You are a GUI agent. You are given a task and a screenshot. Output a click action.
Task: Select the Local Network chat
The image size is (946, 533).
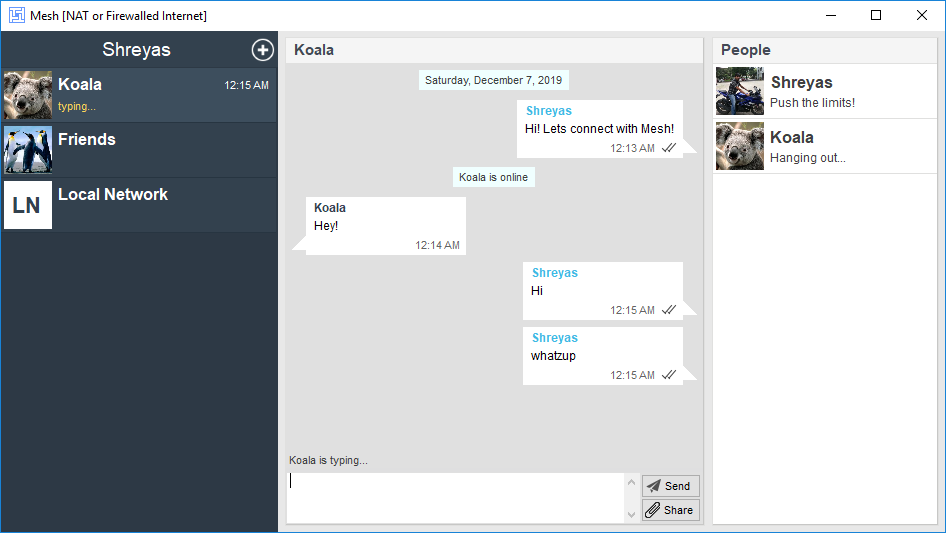(x=160, y=205)
